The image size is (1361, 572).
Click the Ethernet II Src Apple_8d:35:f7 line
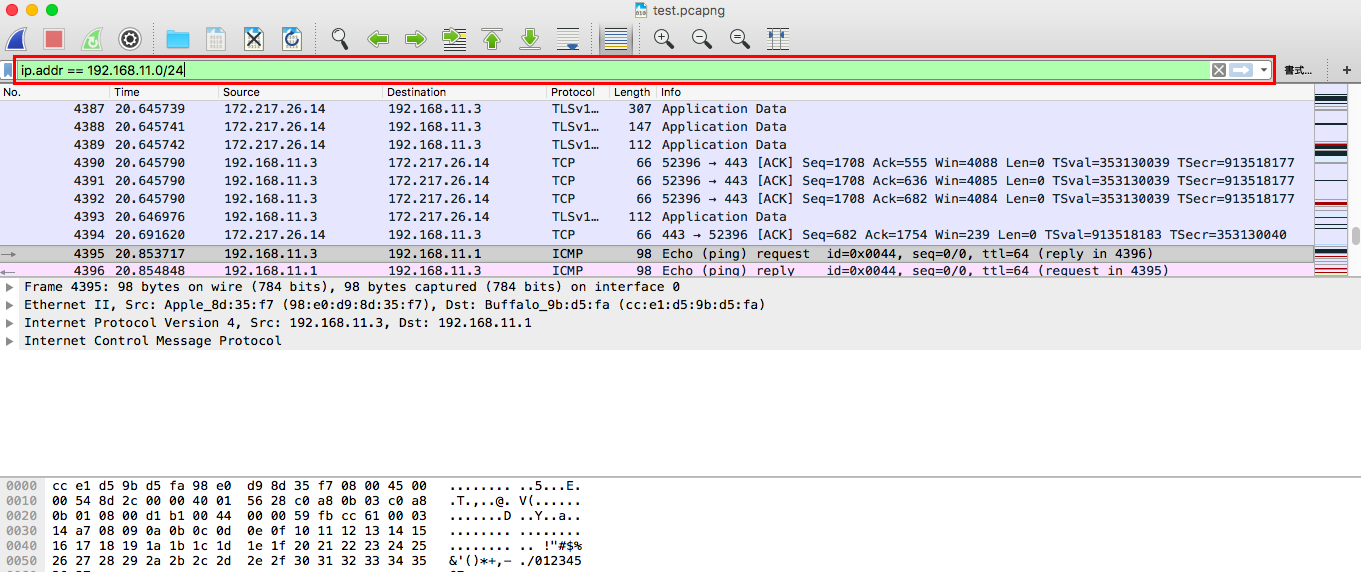click(395, 305)
